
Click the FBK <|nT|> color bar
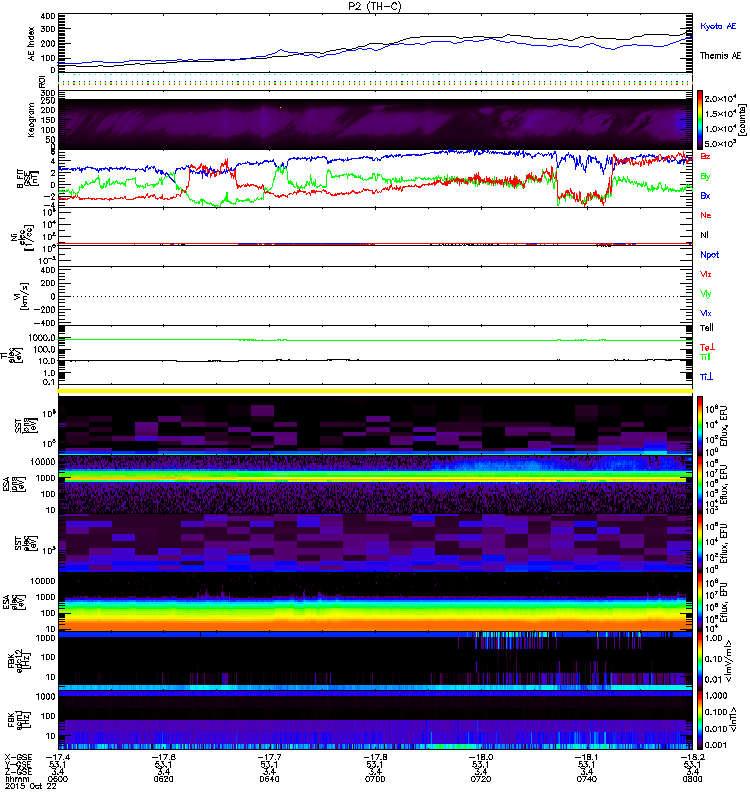coord(700,720)
